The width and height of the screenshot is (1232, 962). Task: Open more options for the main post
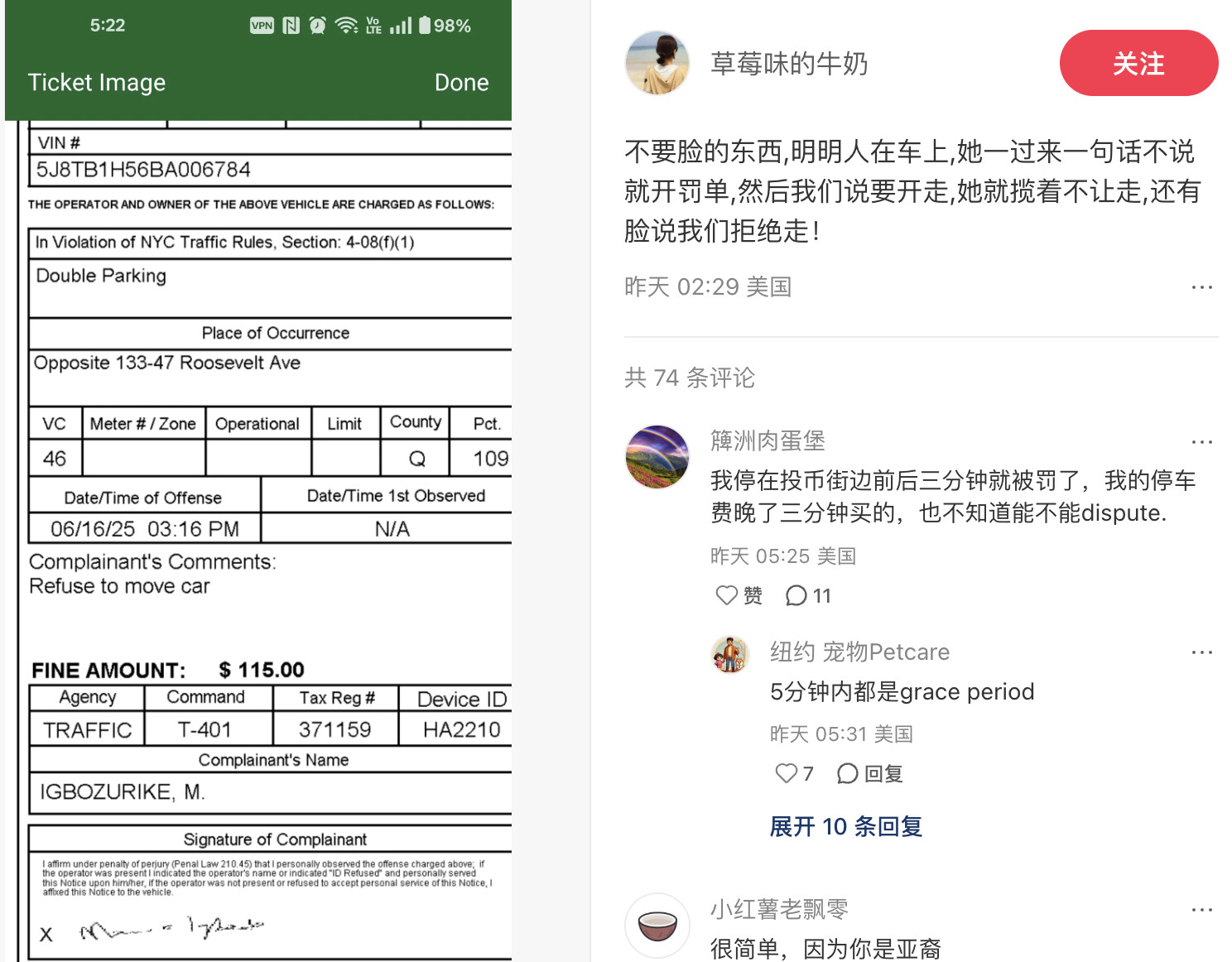click(1201, 287)
